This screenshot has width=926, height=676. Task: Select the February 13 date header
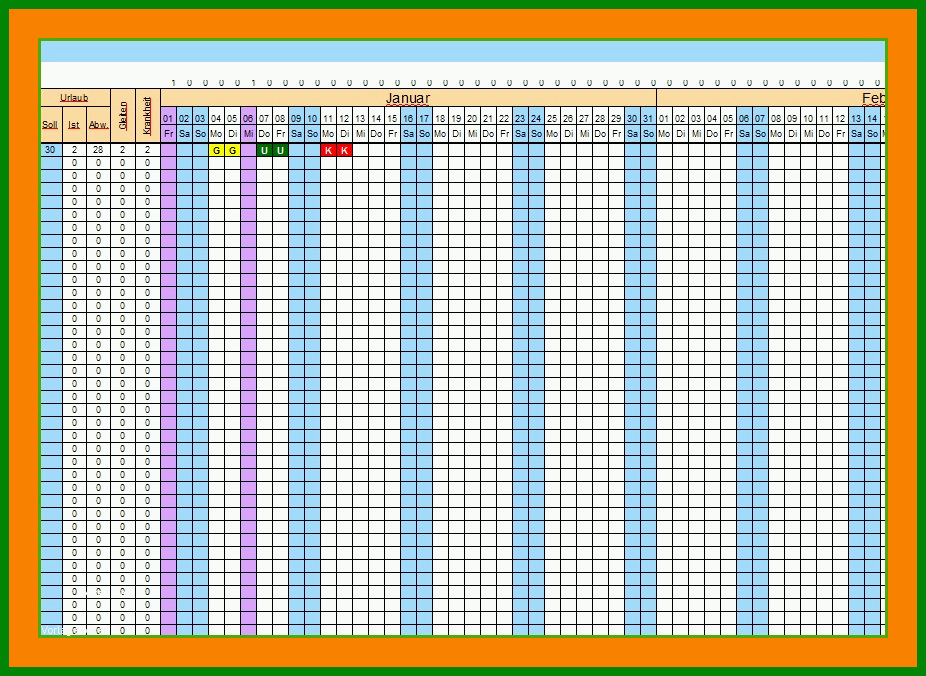pos(856,118)
